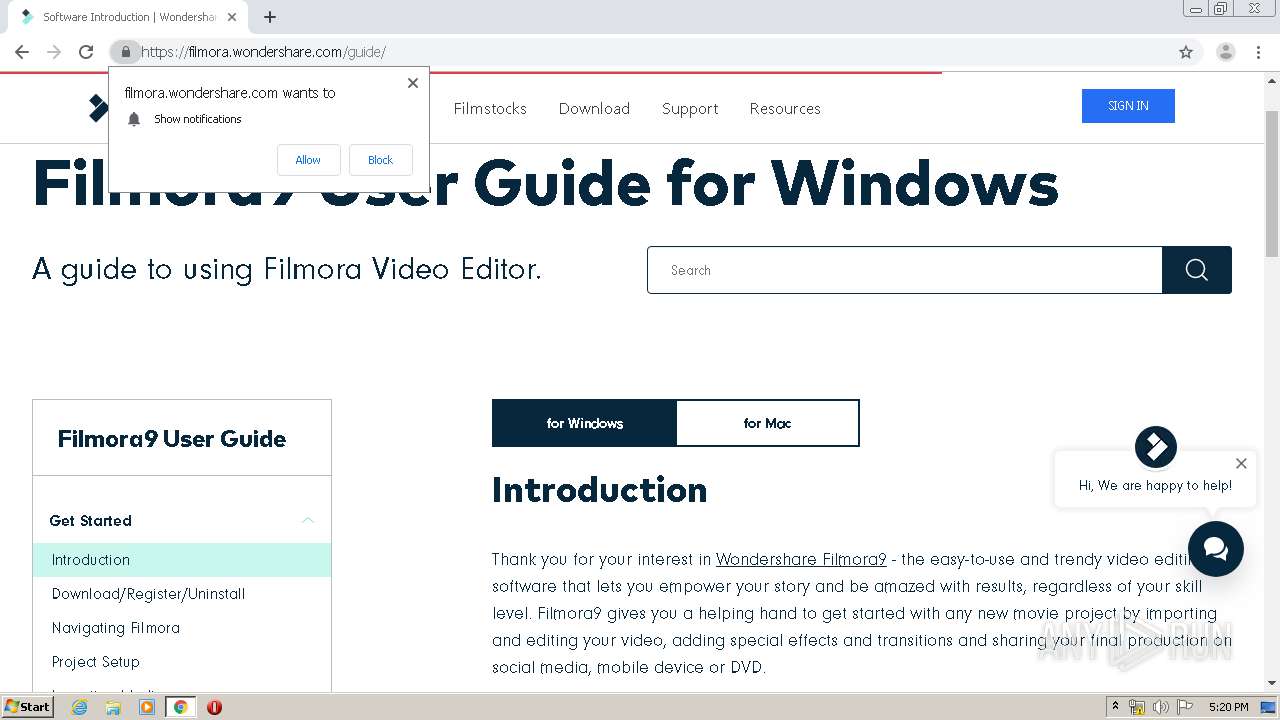
Task: Click Chrome icon in taskbar
Action: [x=181, y=707]
